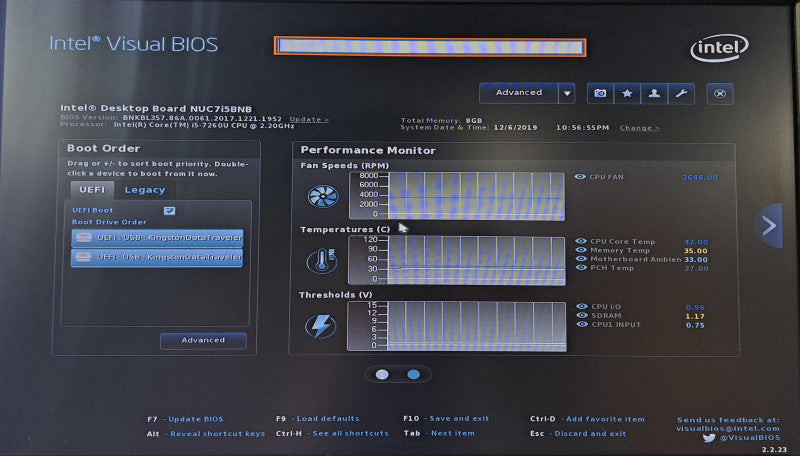Click CPU FAN value 3648.00
Viewport: 800px width, 456px height.
point(700,178)
